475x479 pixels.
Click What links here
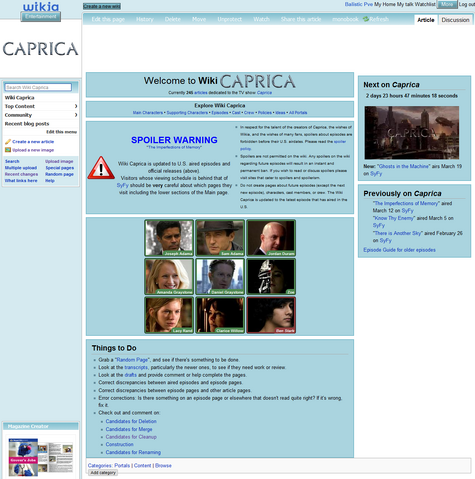click(x=21, y=180)
